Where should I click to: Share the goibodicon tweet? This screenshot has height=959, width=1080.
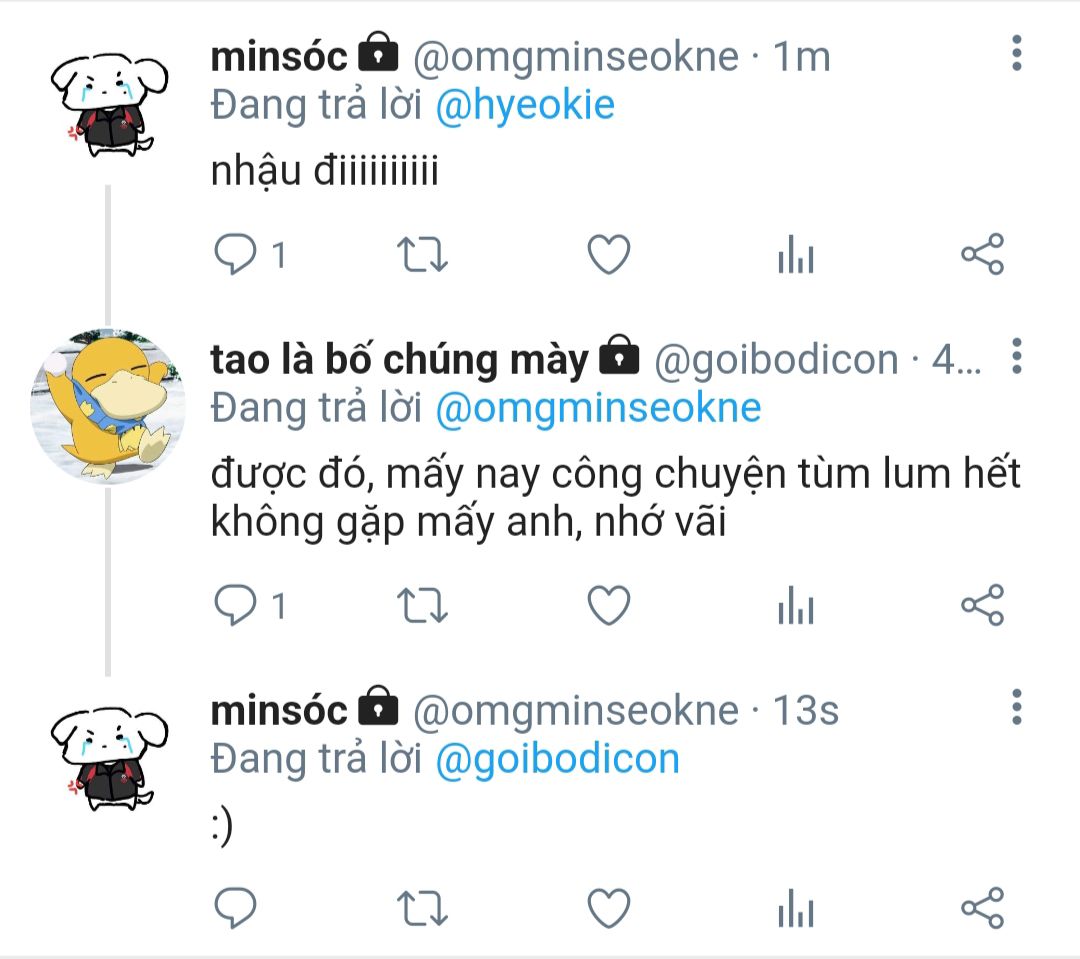(x=983, y=605)
